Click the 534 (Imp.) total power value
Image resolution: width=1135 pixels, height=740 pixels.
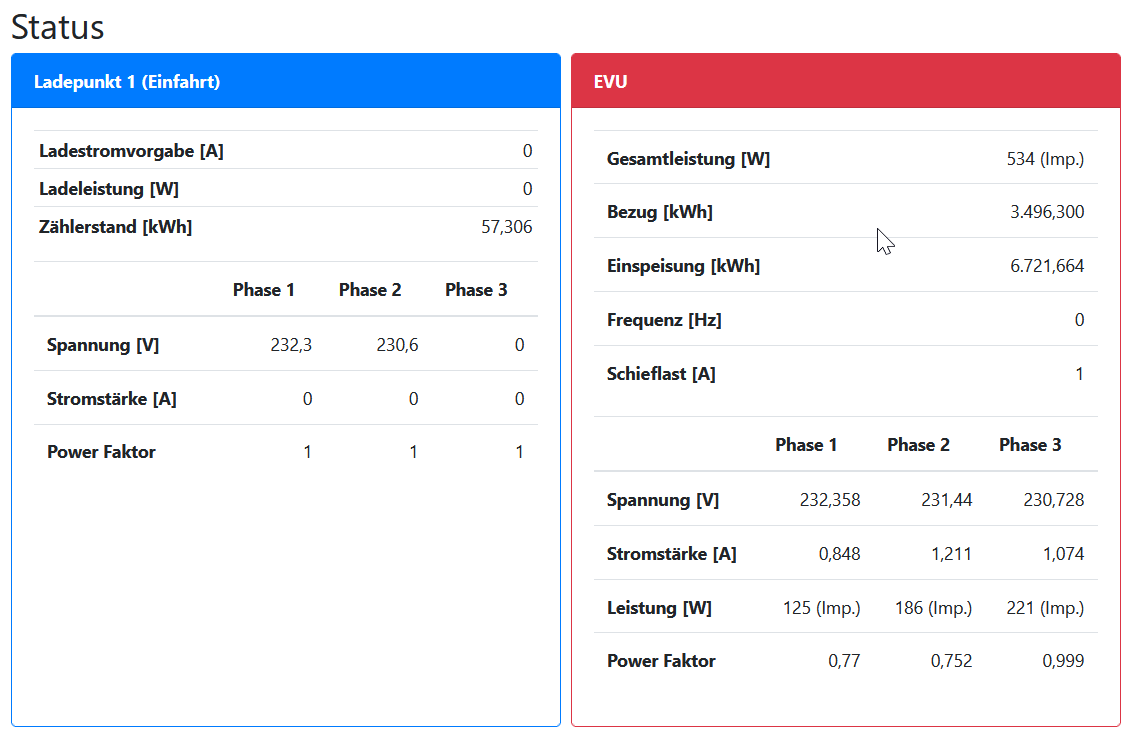pyautogui.click(x=1045, y=158)
